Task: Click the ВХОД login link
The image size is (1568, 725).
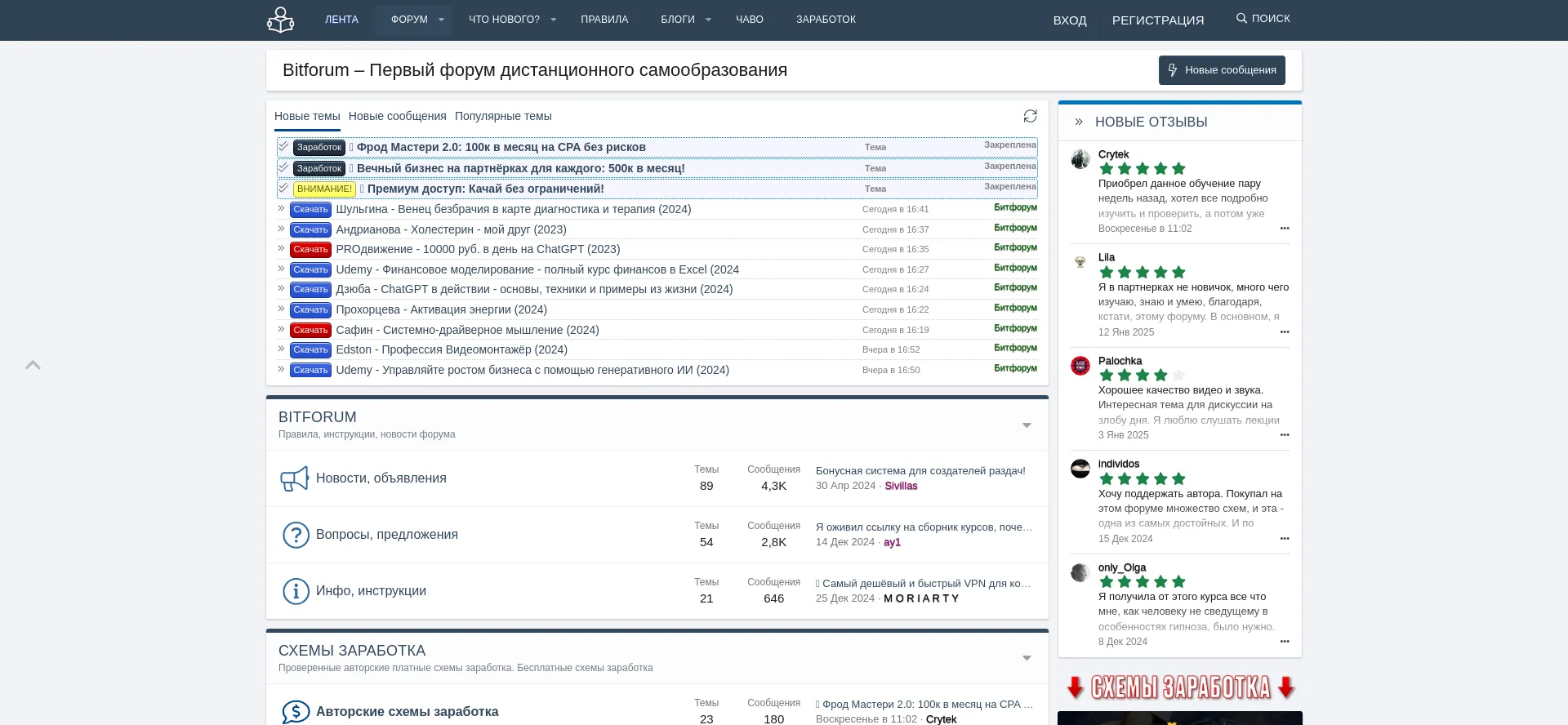Action: 1070,20
